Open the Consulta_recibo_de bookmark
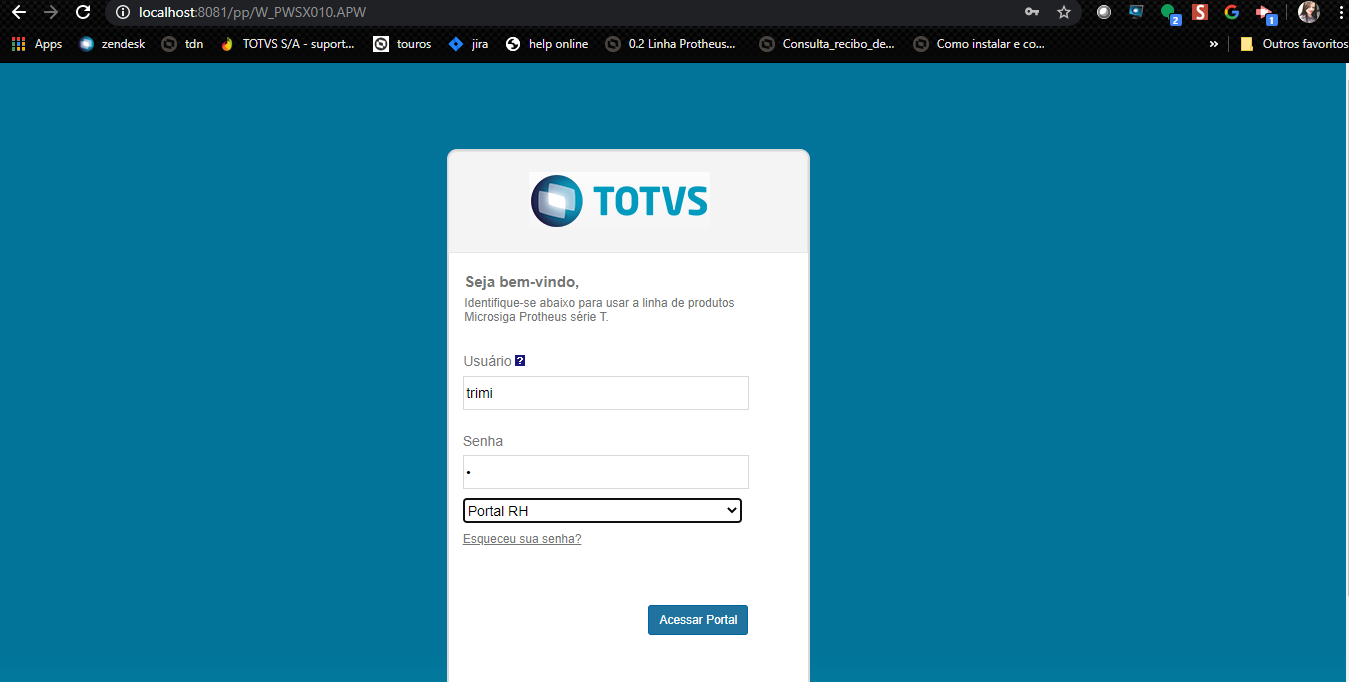 click(x=827, y=44)
